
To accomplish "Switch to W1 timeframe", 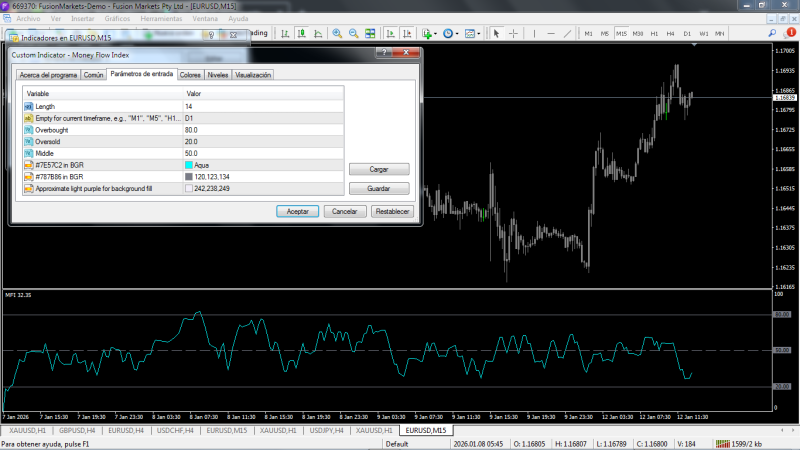I will 704,34.
